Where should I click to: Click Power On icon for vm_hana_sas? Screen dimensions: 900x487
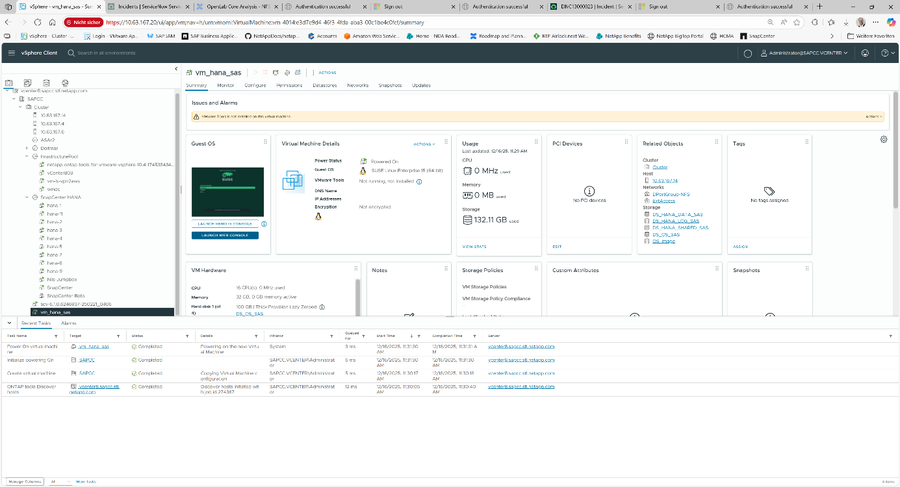point(255,73)
